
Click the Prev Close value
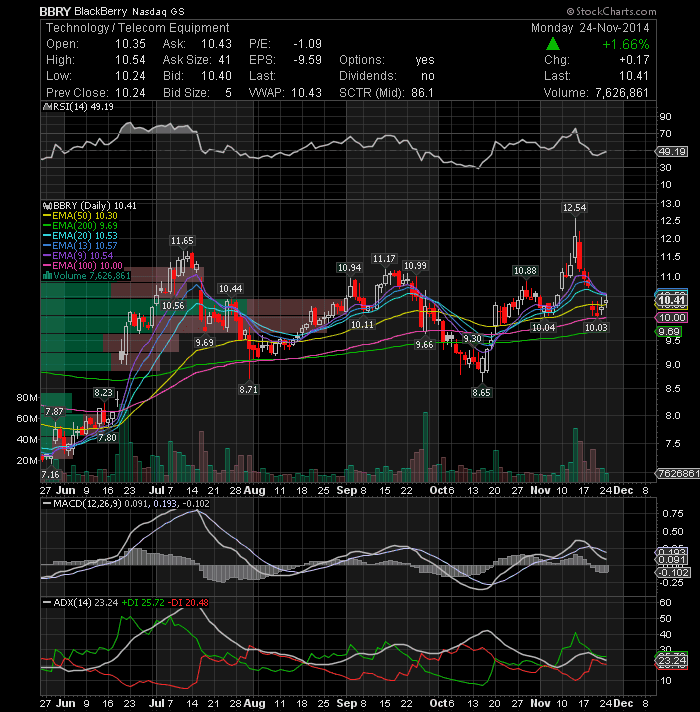pyautogui.click(x=130, y=93)
